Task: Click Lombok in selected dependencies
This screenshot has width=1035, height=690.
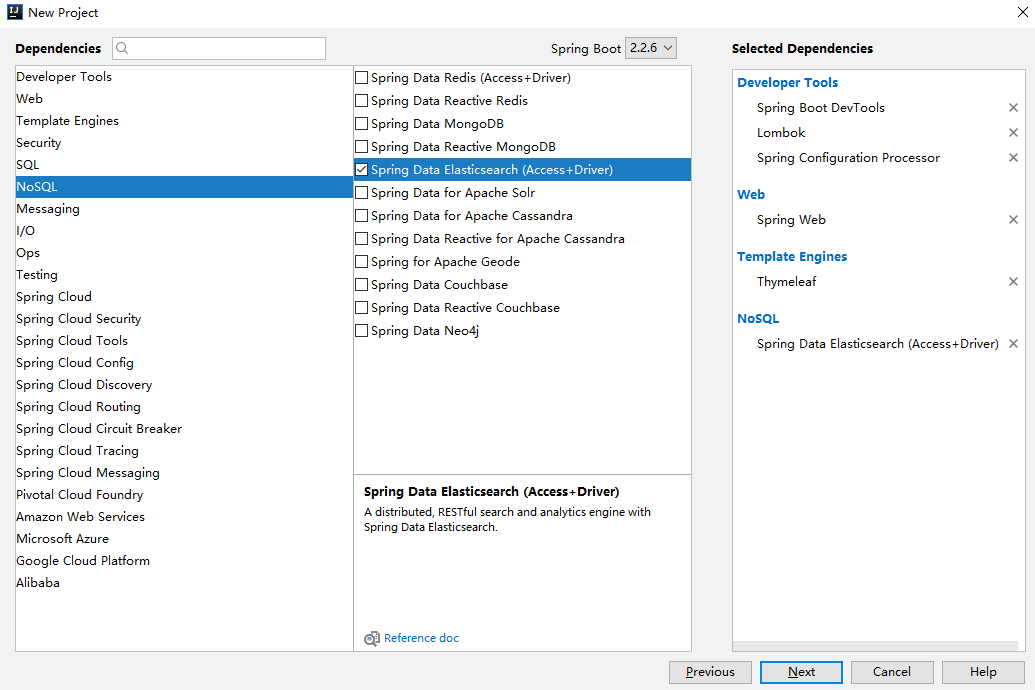Action: 781,133
